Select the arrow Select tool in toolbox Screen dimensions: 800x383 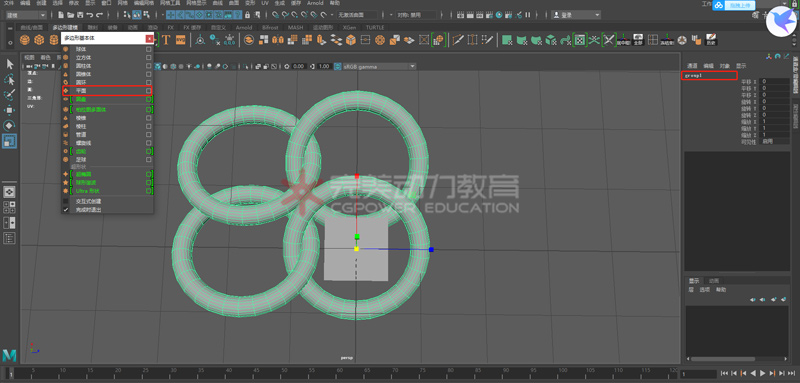[10, 64]
